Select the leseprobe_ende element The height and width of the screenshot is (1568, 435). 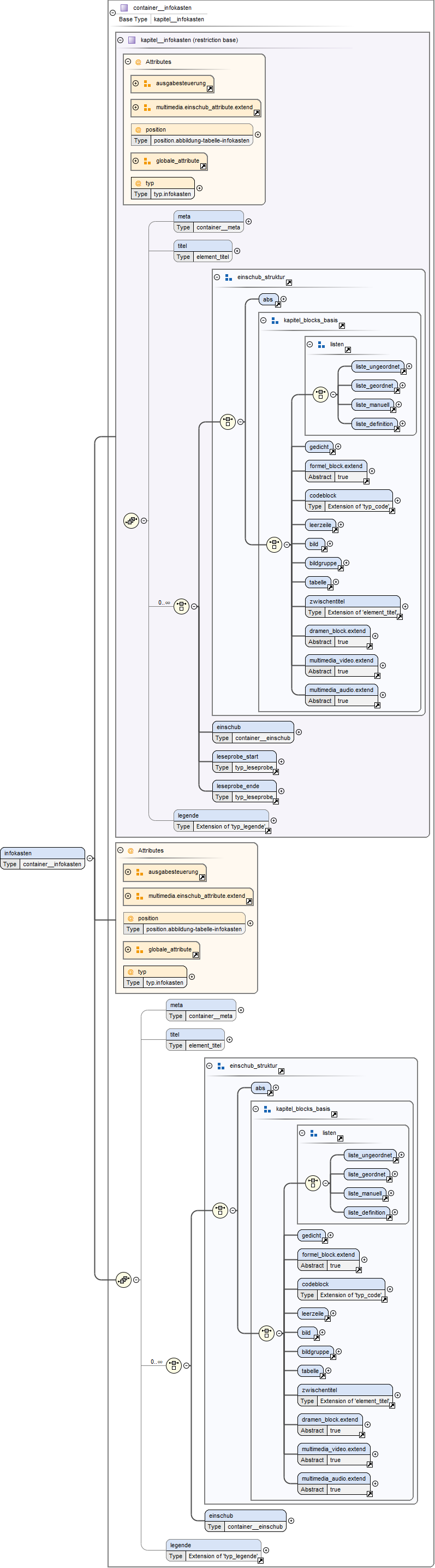pos(245,791)
